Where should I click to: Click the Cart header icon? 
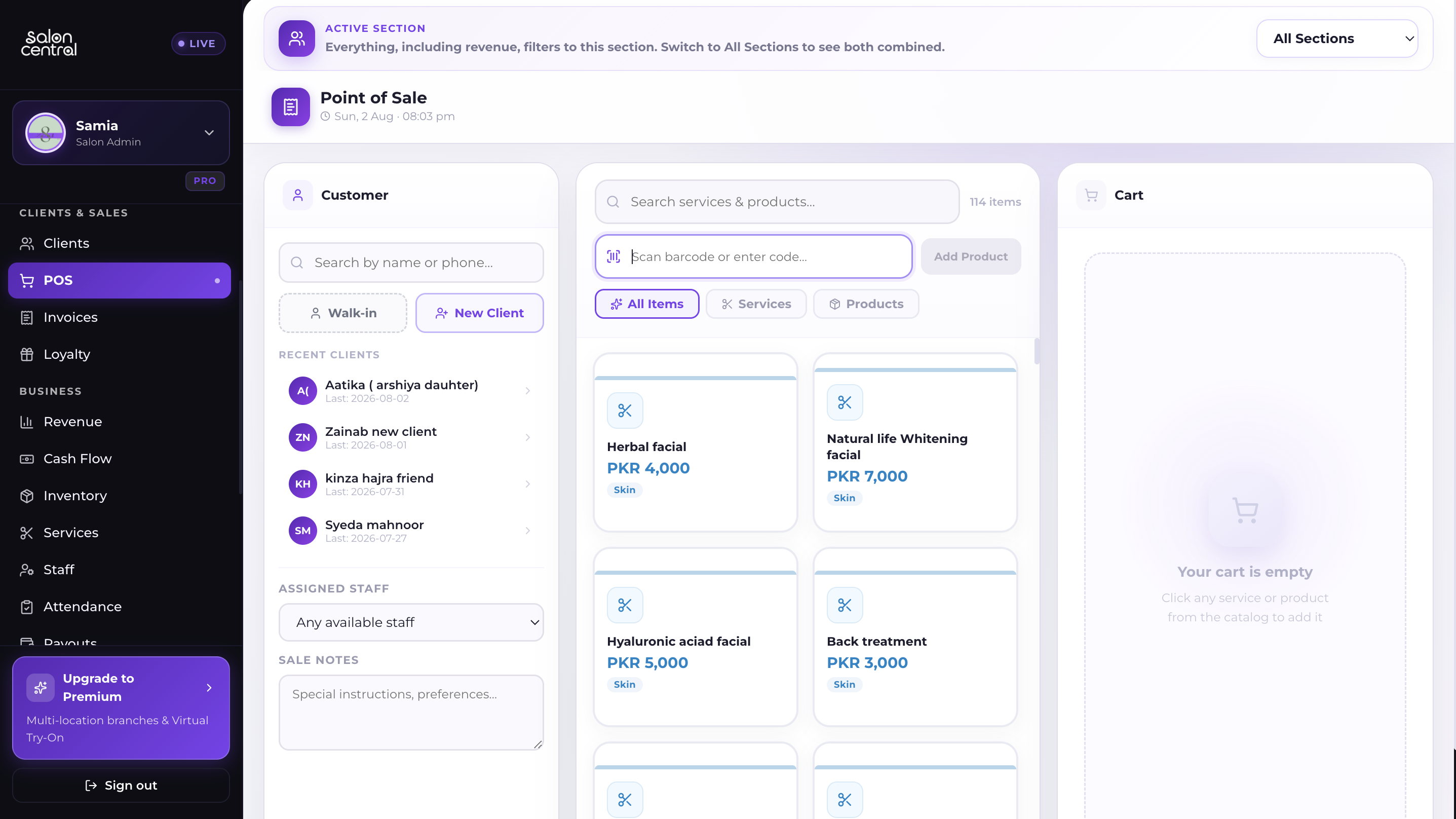1091,195
